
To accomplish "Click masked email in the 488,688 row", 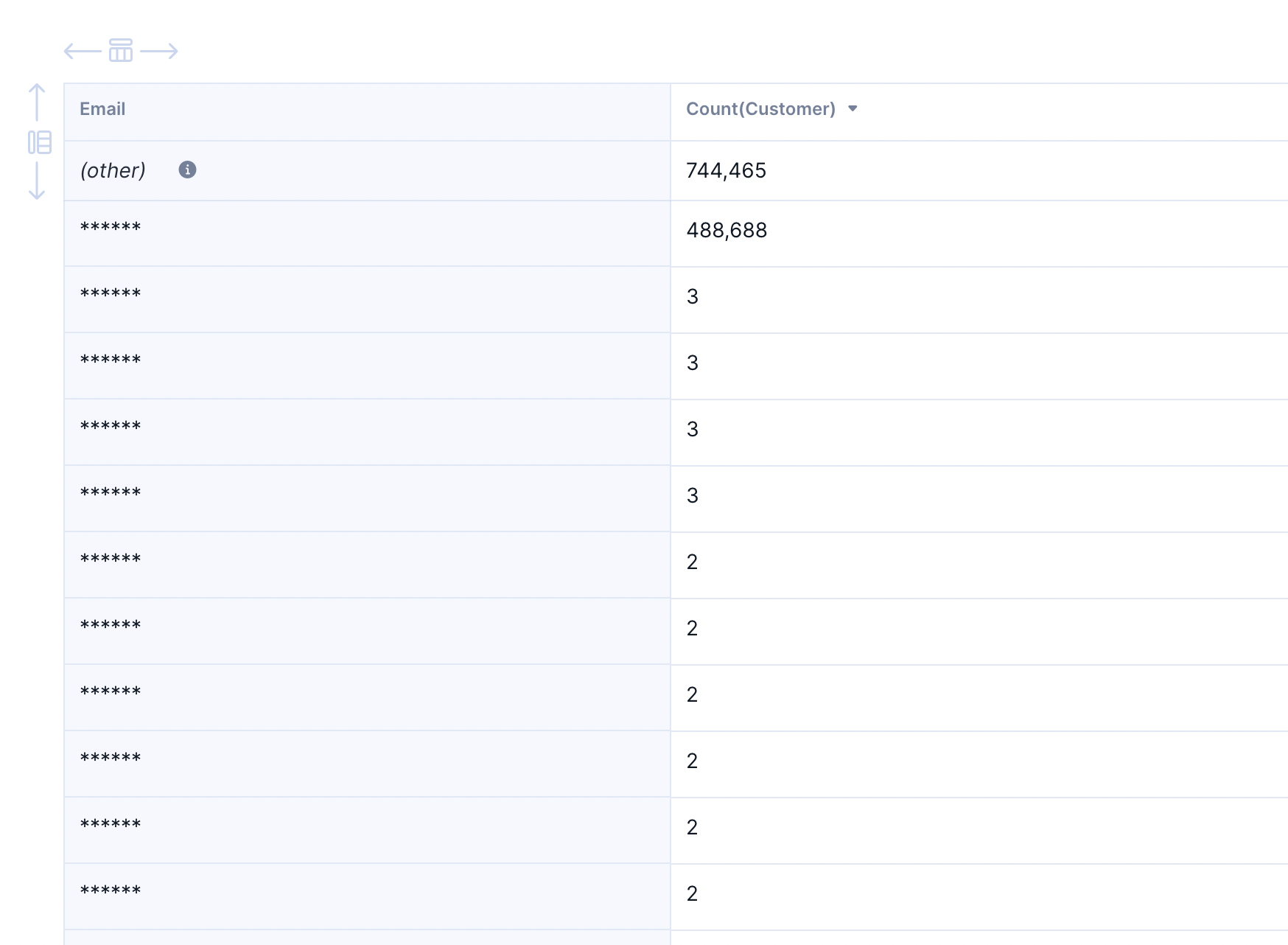I will pos(111,227).
